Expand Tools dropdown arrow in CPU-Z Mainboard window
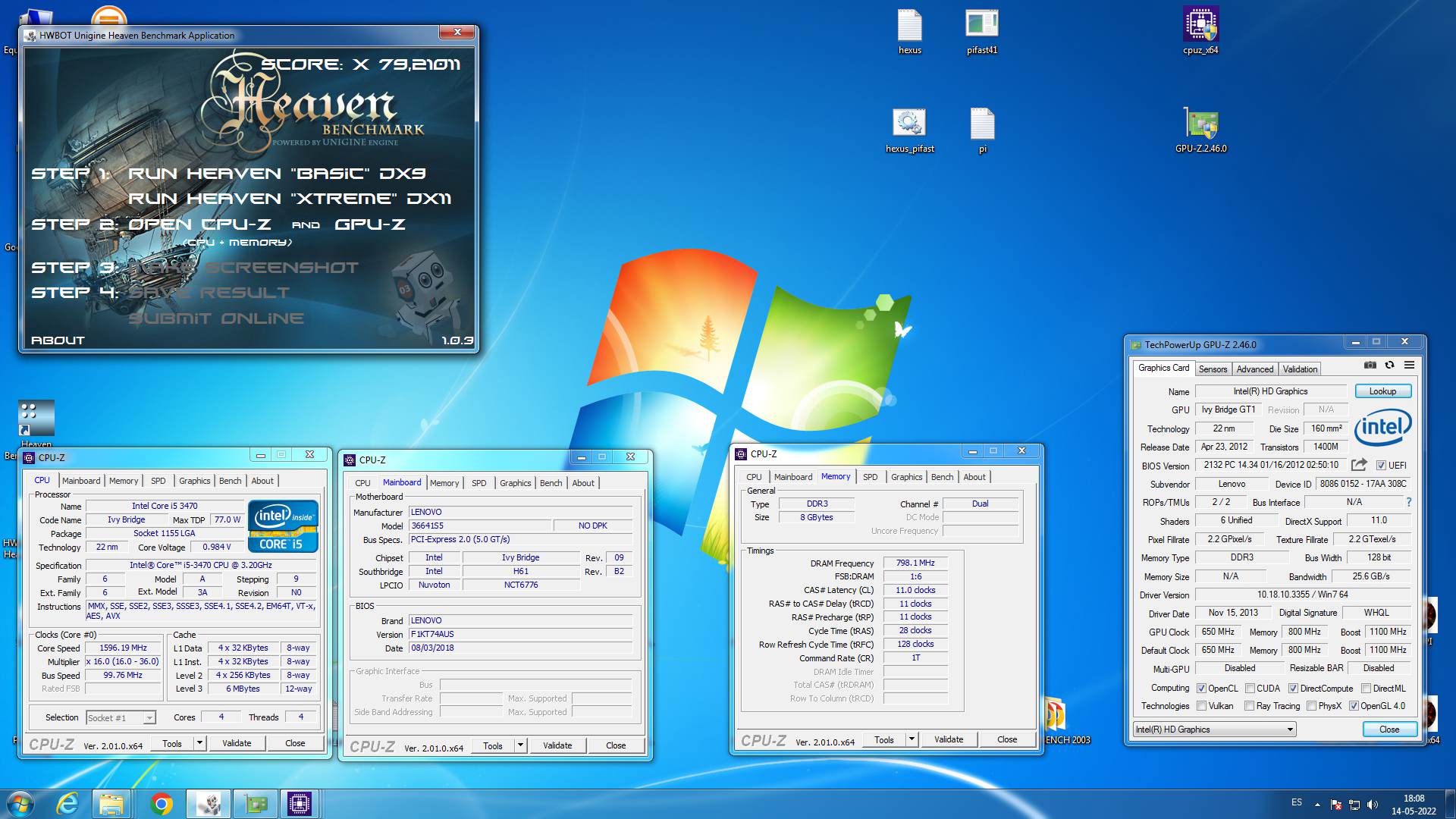Image resolution: width=1456 pixels, height=819 pixels. (520, 745)
